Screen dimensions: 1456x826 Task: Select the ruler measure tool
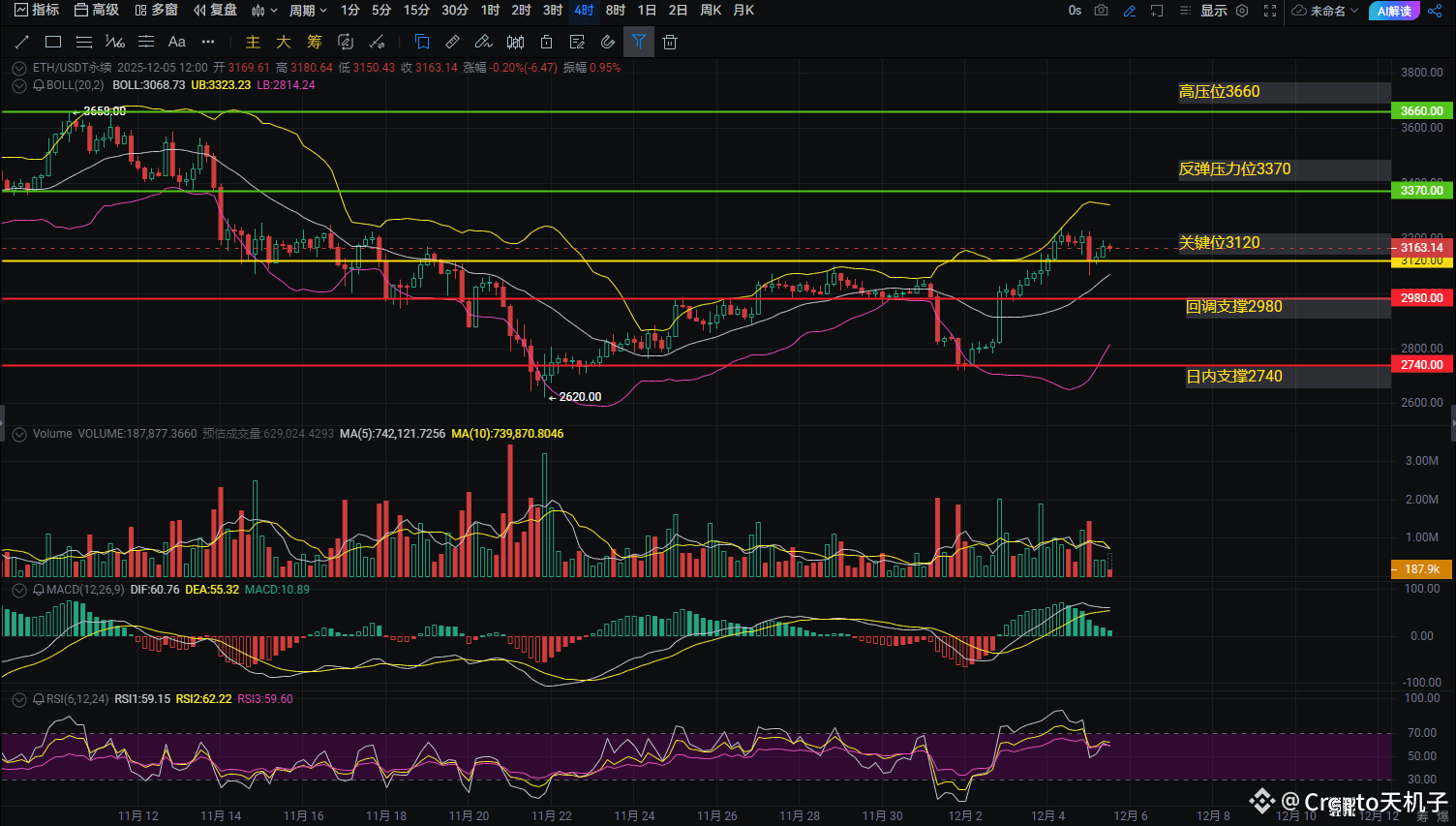coord(452,42)
